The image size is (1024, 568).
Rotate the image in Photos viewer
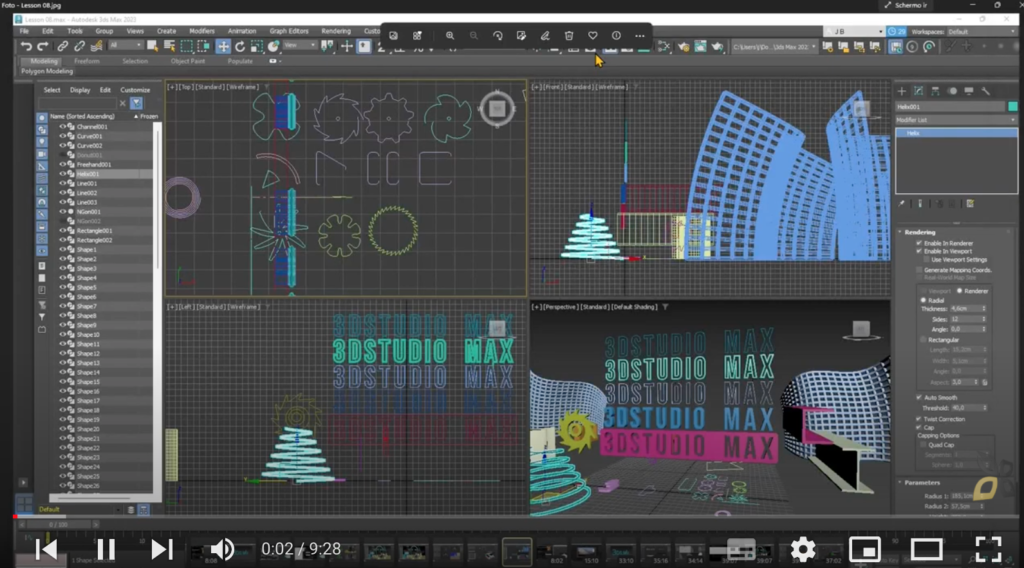[498, 36]
